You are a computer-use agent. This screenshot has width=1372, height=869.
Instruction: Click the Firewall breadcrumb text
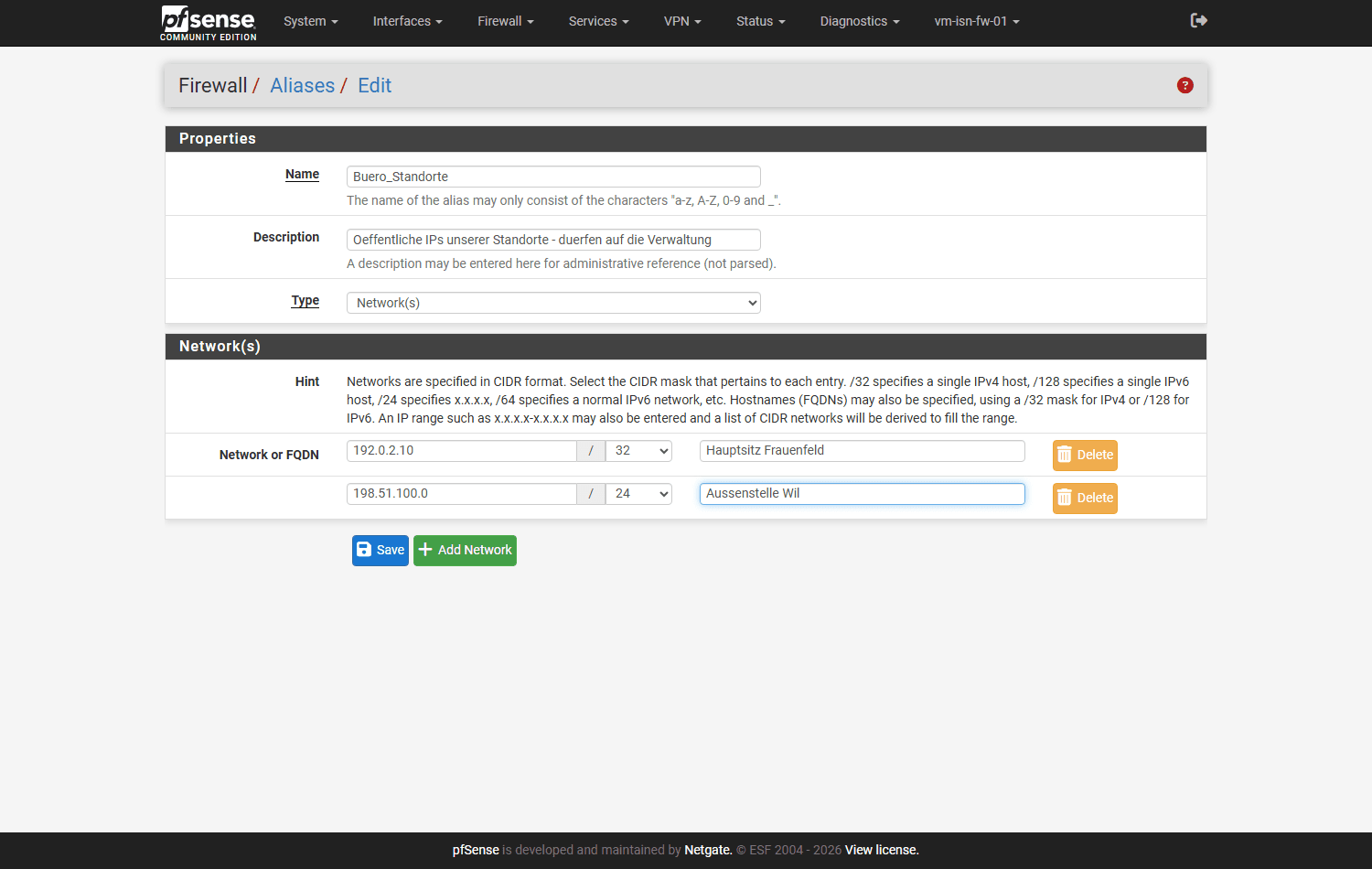[x=213, y=85]
